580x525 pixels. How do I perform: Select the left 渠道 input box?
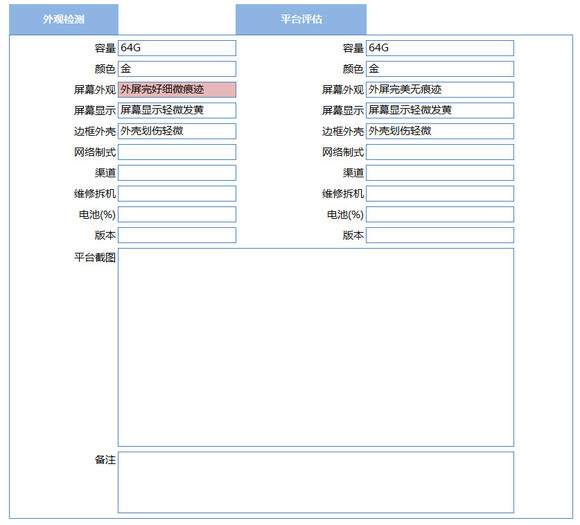[x=177, y=173]
